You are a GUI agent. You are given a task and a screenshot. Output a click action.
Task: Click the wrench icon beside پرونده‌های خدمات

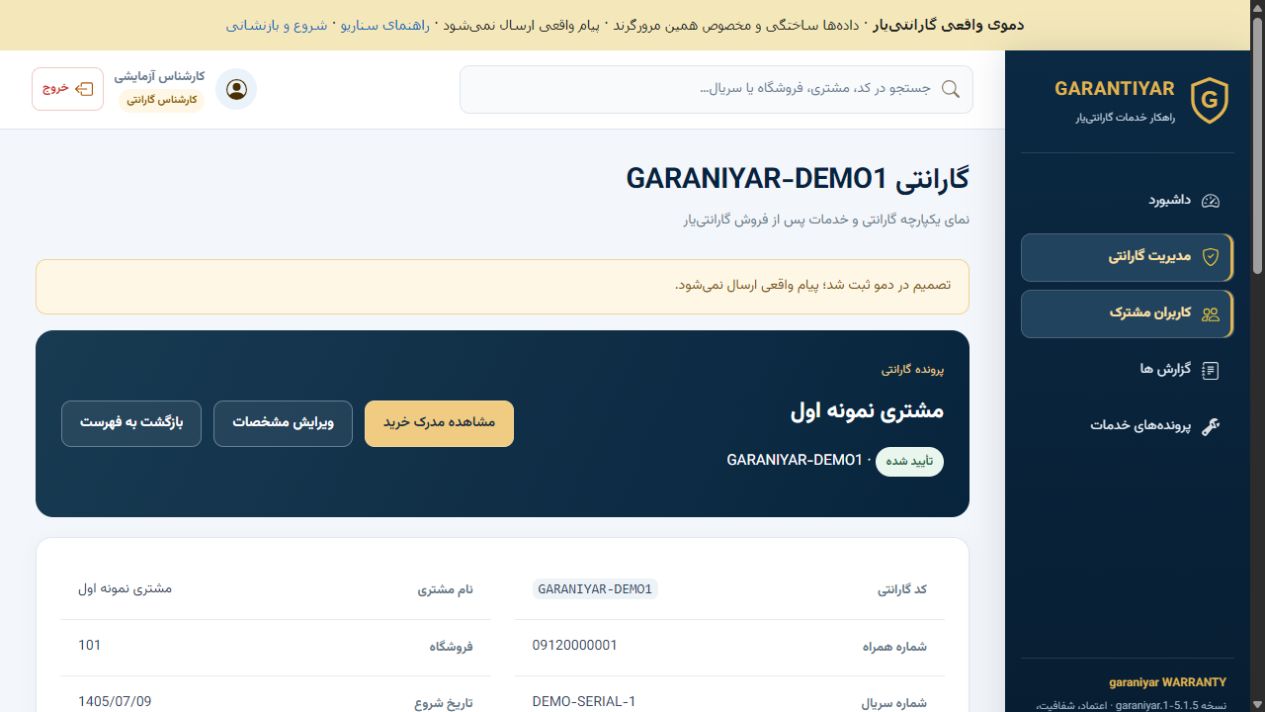(1210, 426)
